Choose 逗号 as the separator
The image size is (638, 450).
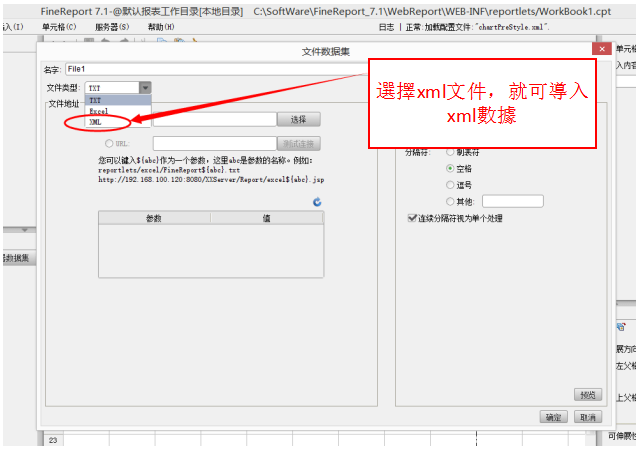point(450,185)
